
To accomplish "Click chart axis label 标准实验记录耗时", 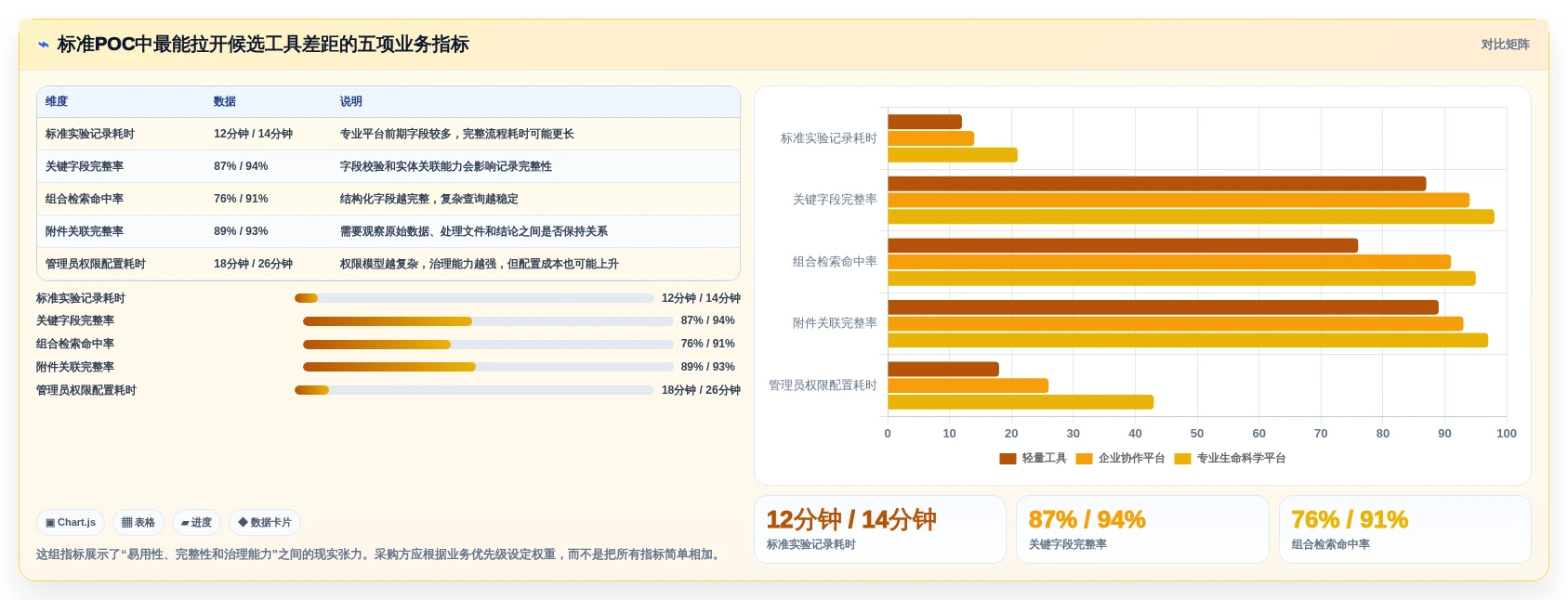I will (x=829, y=138).
